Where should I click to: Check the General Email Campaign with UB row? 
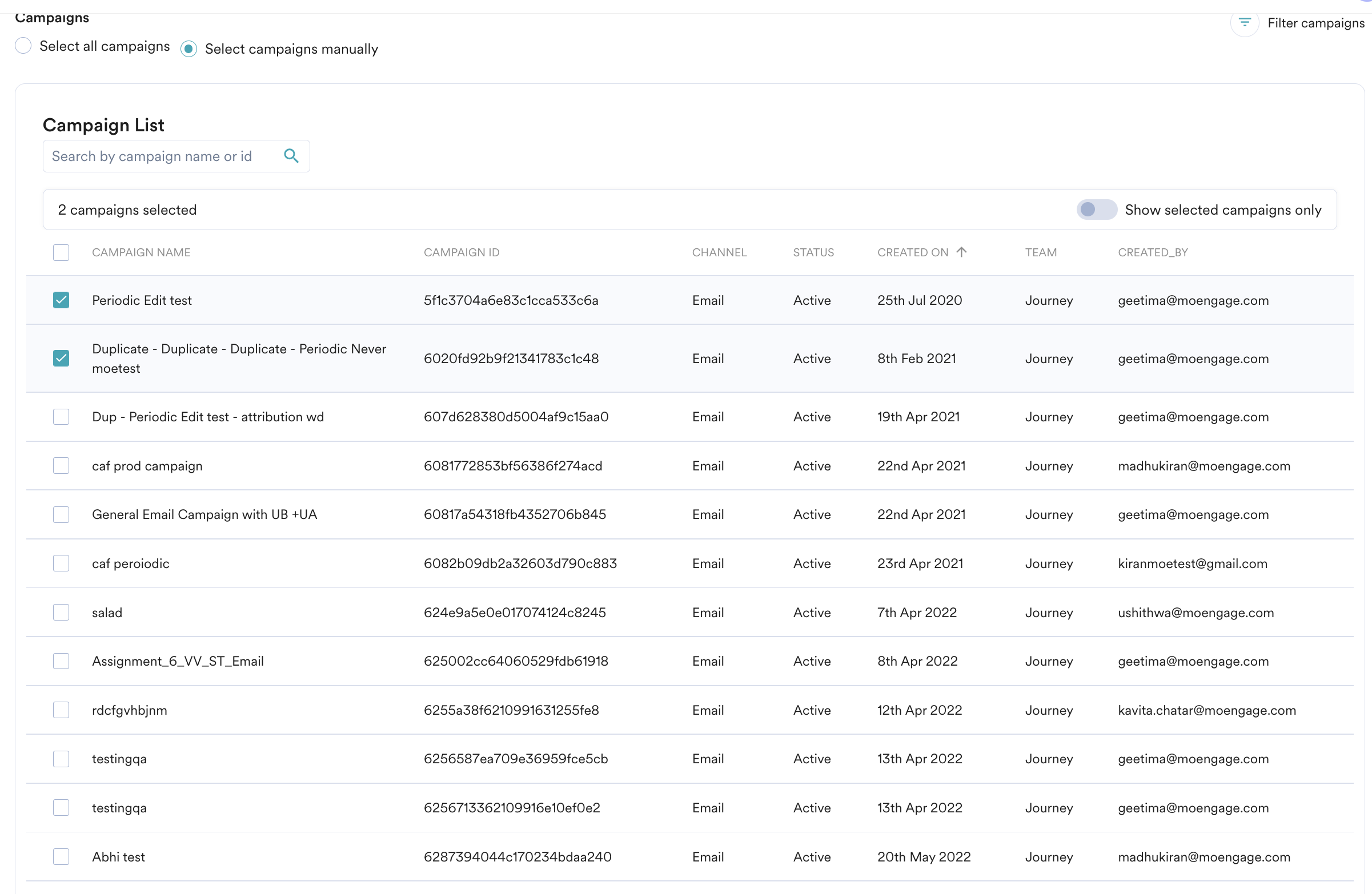pyautogui.click(x=61, y=514)
